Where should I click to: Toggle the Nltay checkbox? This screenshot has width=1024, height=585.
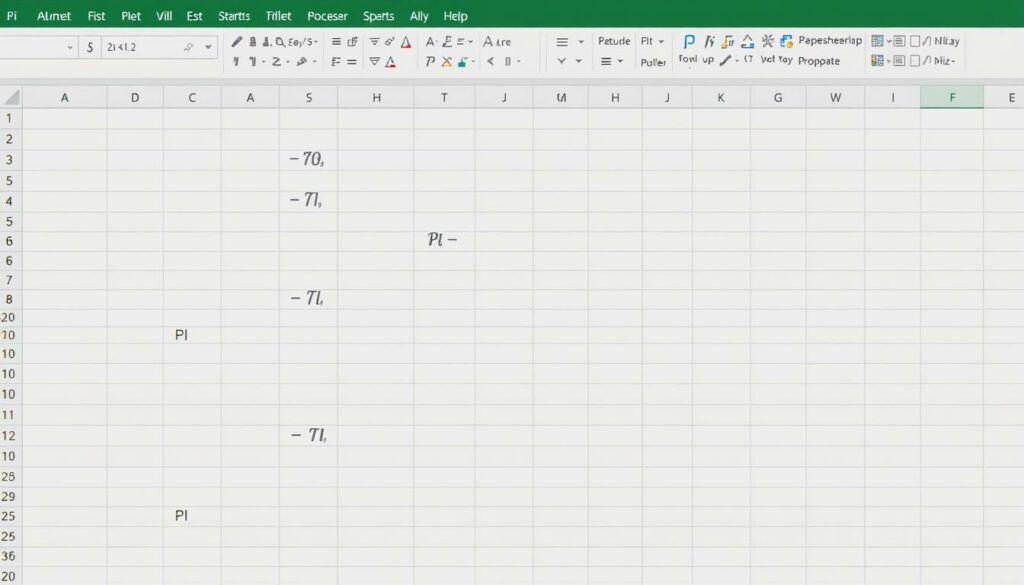(915, 41)
